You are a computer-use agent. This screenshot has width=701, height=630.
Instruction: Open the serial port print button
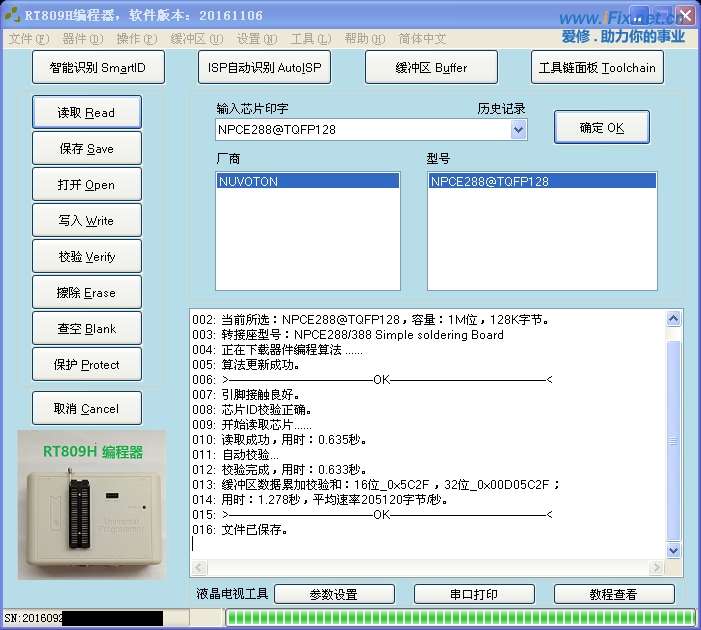coord(473,594)
